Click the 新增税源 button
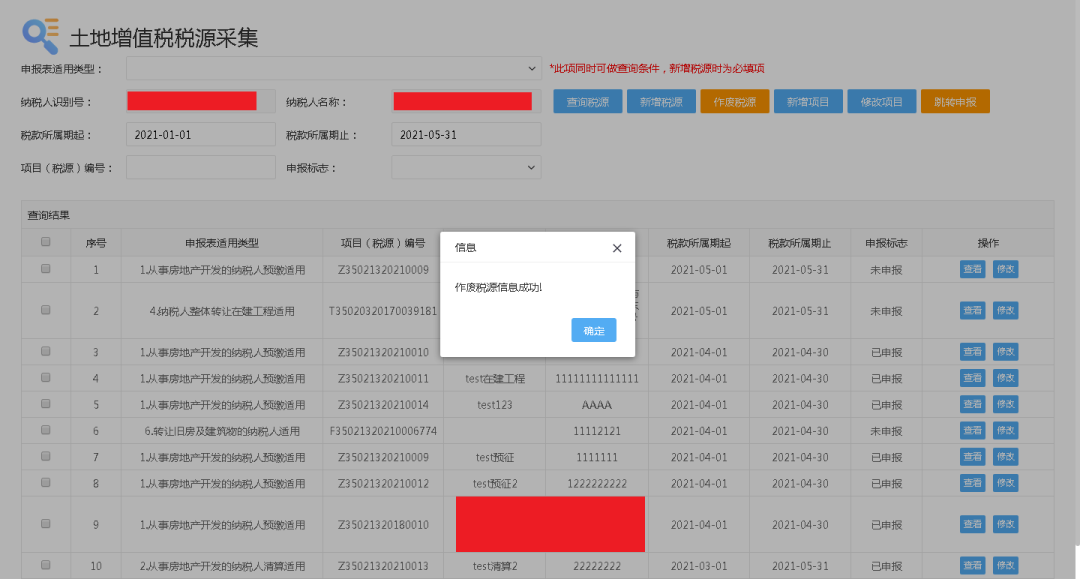Image resolution: width=1080 pixels, height=579 pixels. click(x=661, y=101)
